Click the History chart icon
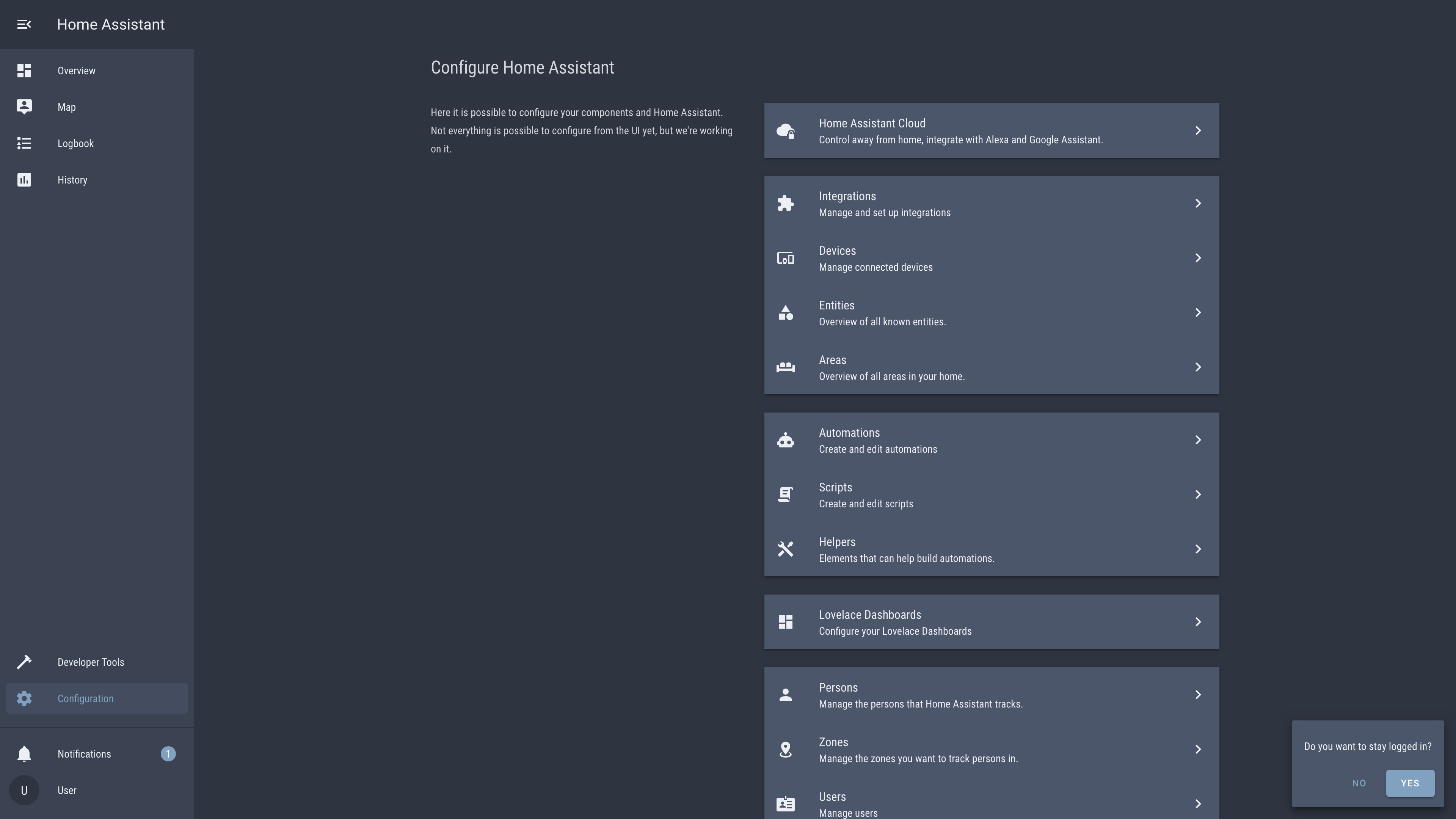1456x819 pixels. pyautogui.click(x=24, y=180)
